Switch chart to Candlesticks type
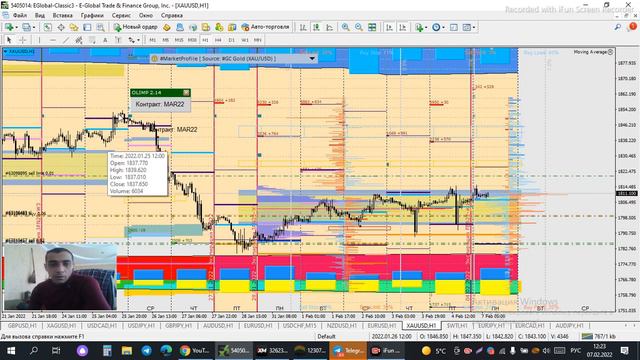 (316, 27)
